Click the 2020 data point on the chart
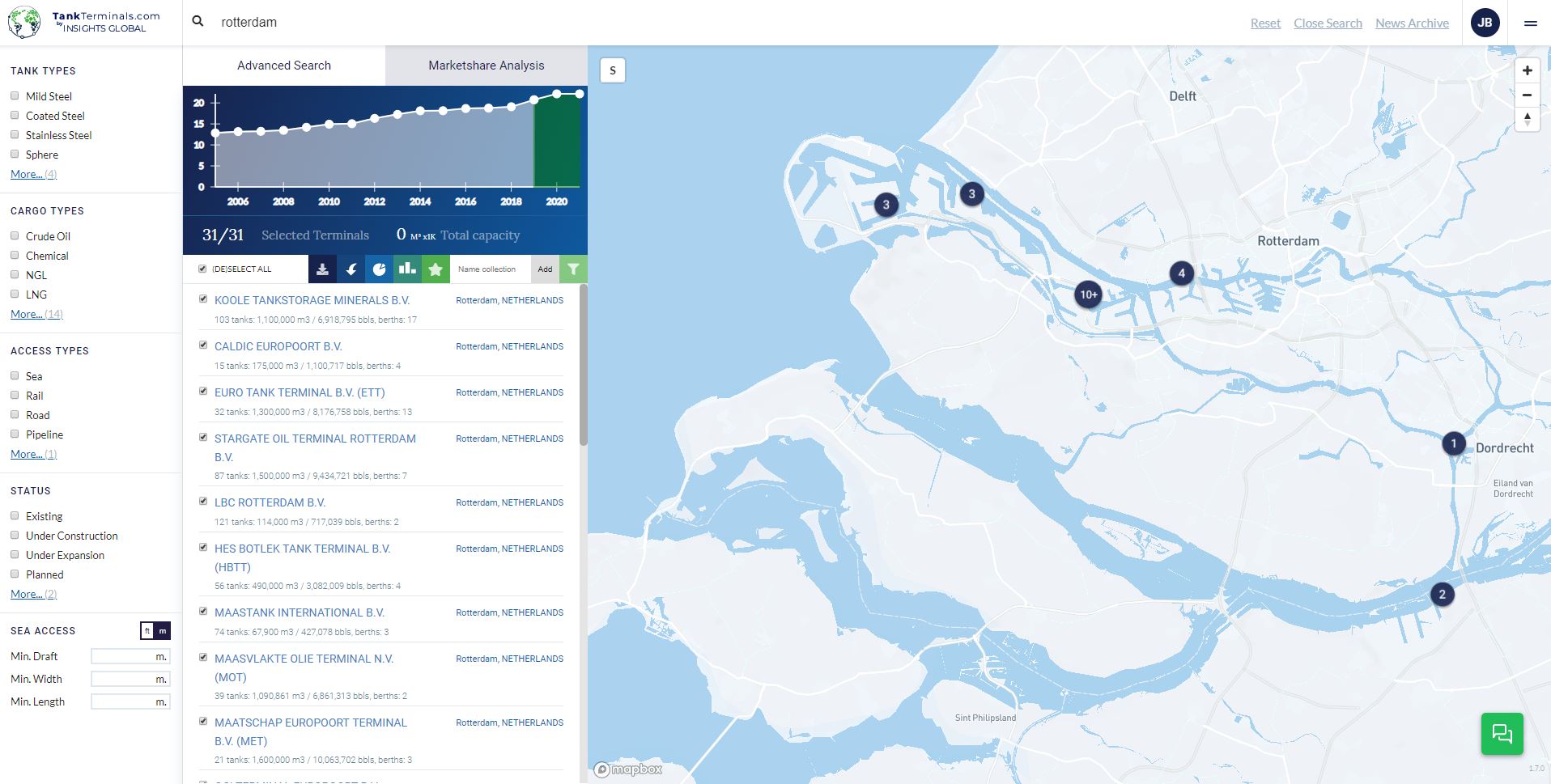 (557, 95)
